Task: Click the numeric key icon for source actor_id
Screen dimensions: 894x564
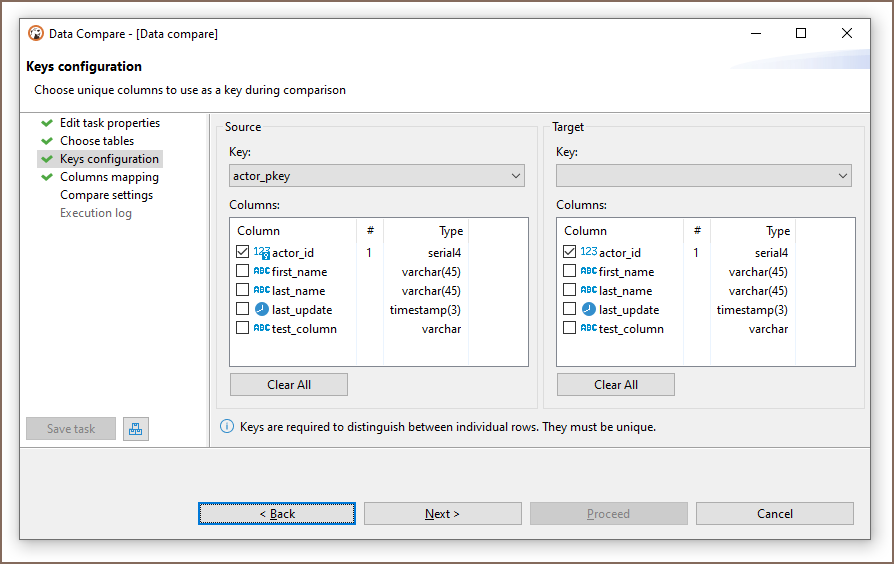Action: pos(261,253)
